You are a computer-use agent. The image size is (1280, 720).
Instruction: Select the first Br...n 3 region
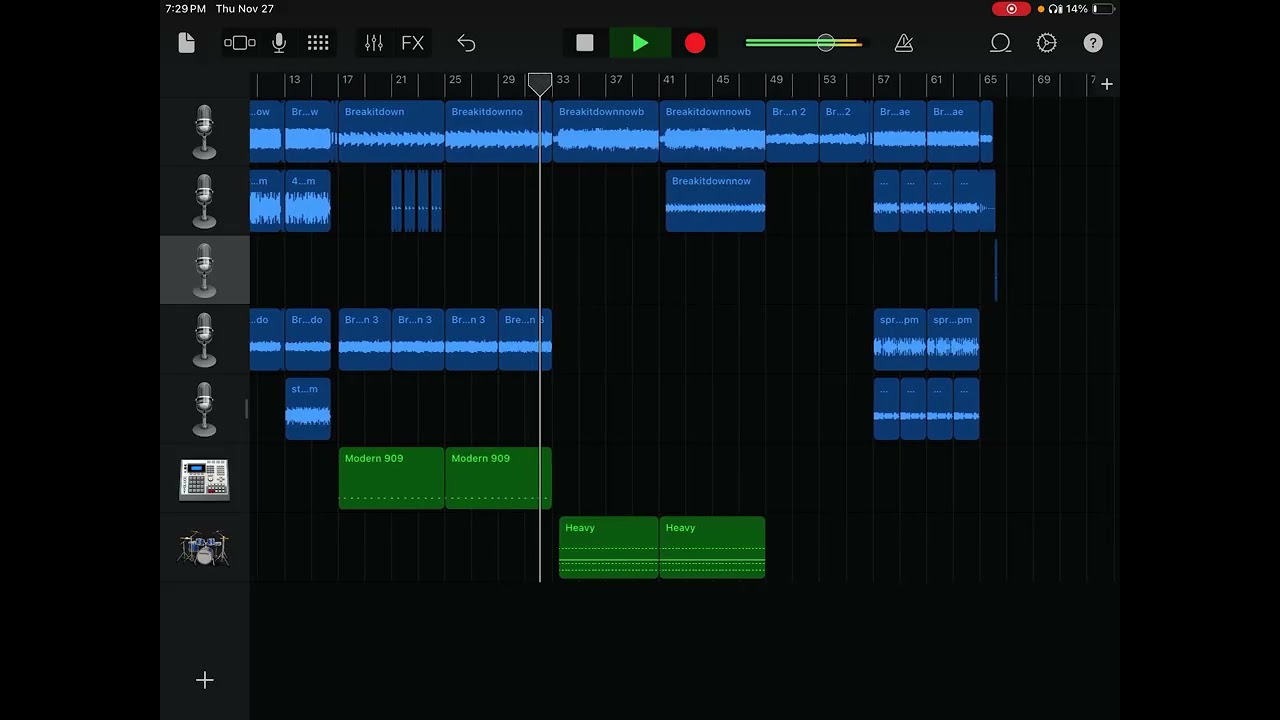click(364, 340)
